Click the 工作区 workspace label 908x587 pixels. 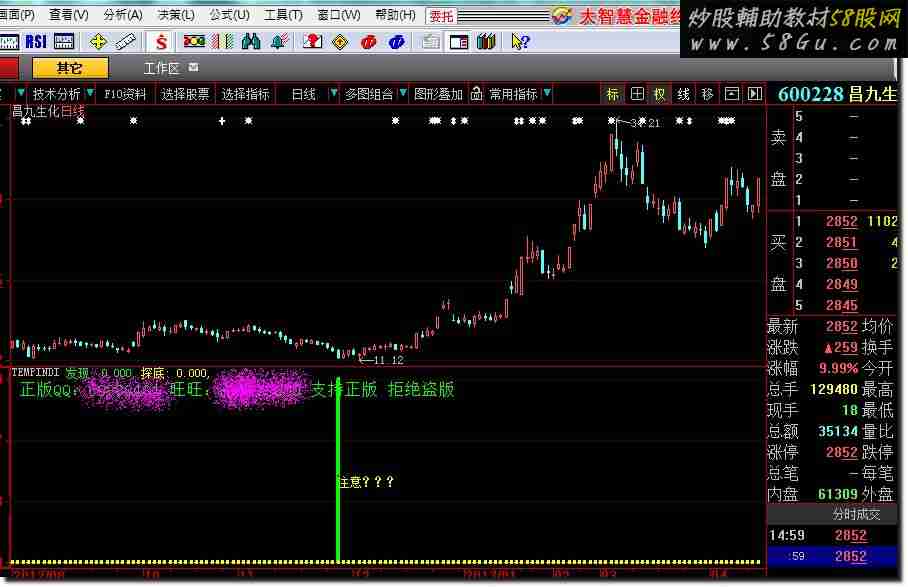tap(161, 68)
